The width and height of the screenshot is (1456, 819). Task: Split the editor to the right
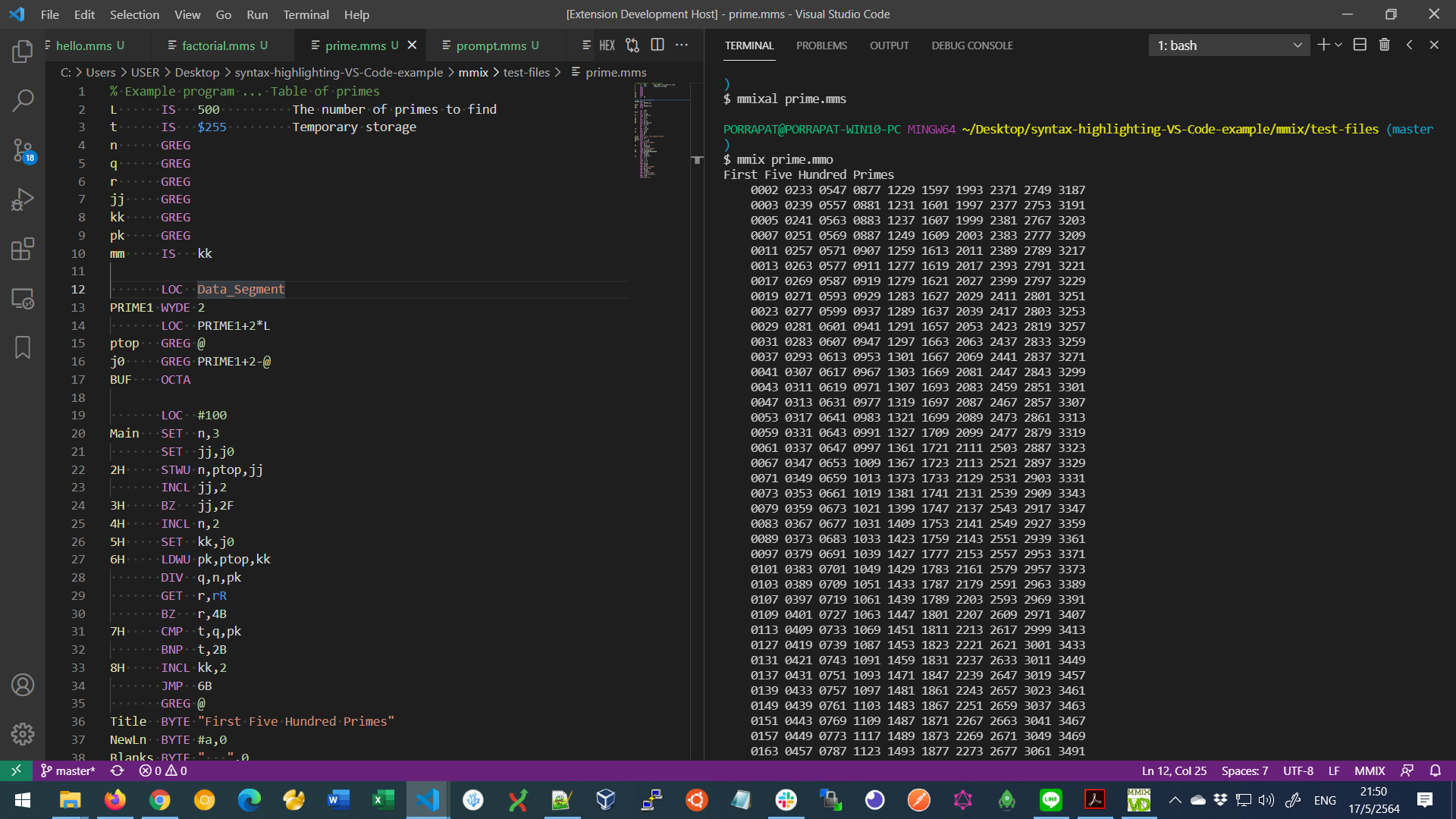coord(657,45)
